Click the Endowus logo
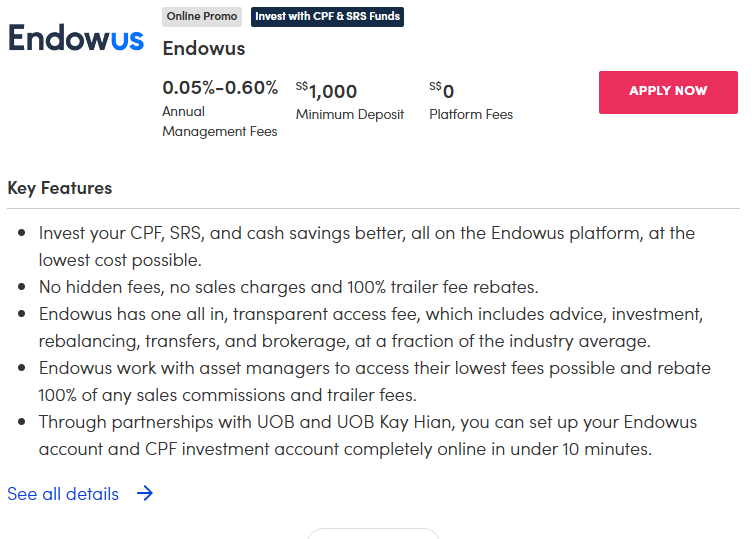The height and width of the screenshot is (539, 752). click(x=76, y=39)
